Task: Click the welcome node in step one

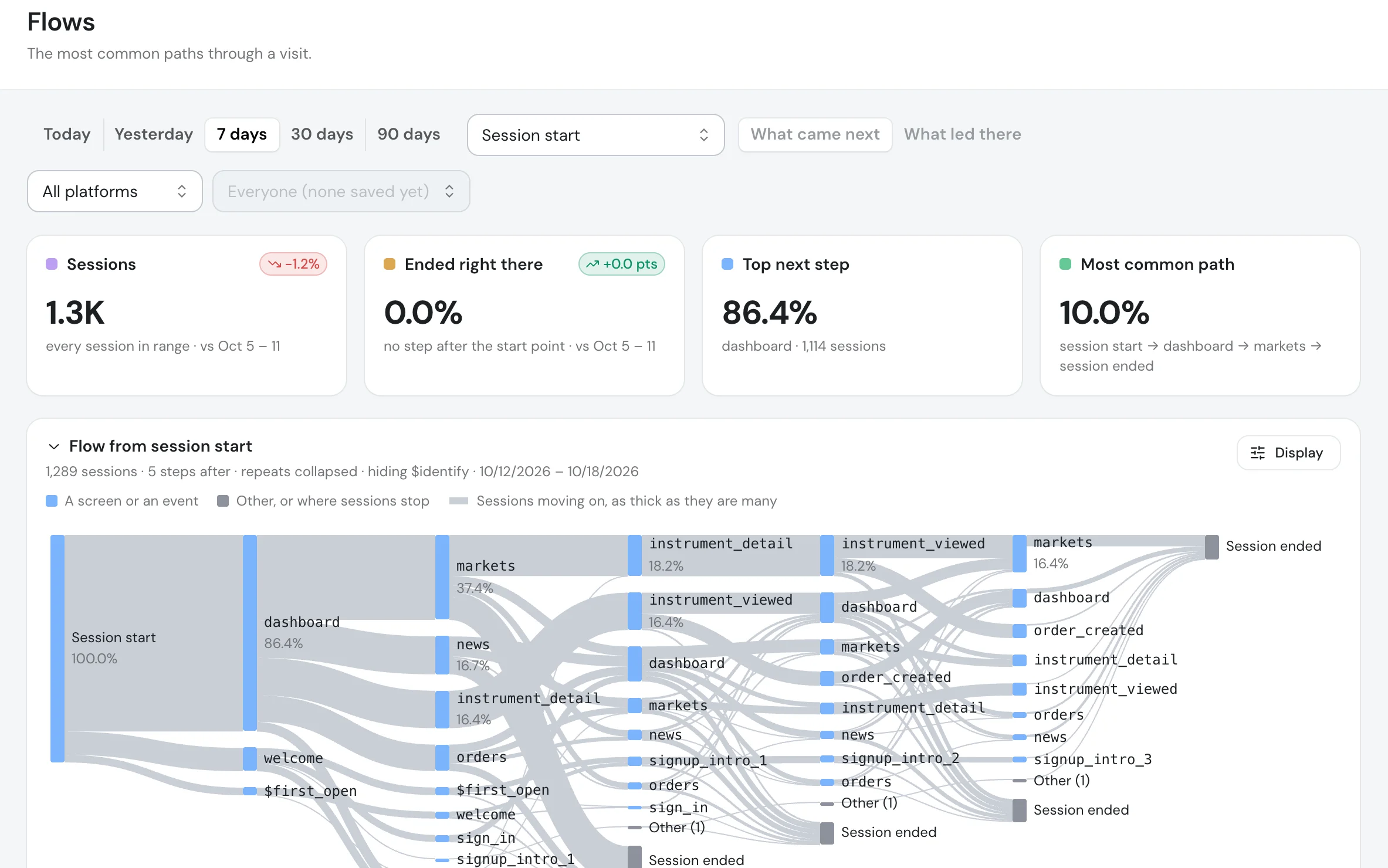Action: coord(250,759)
